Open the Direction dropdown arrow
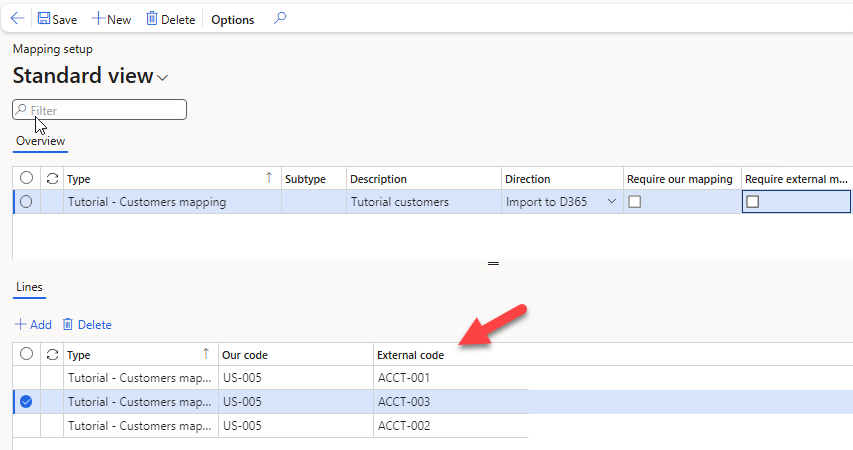This screenshot has height=450, width=853. point(611,201)
